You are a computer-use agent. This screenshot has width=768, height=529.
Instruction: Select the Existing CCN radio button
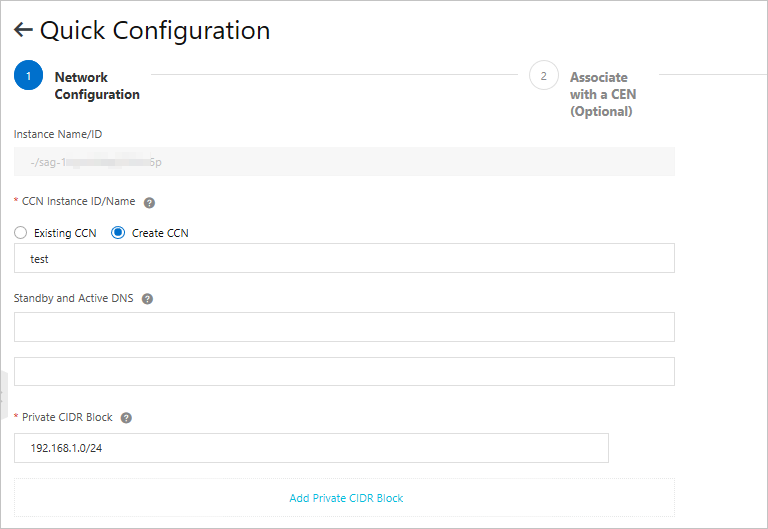click(21, 233)
